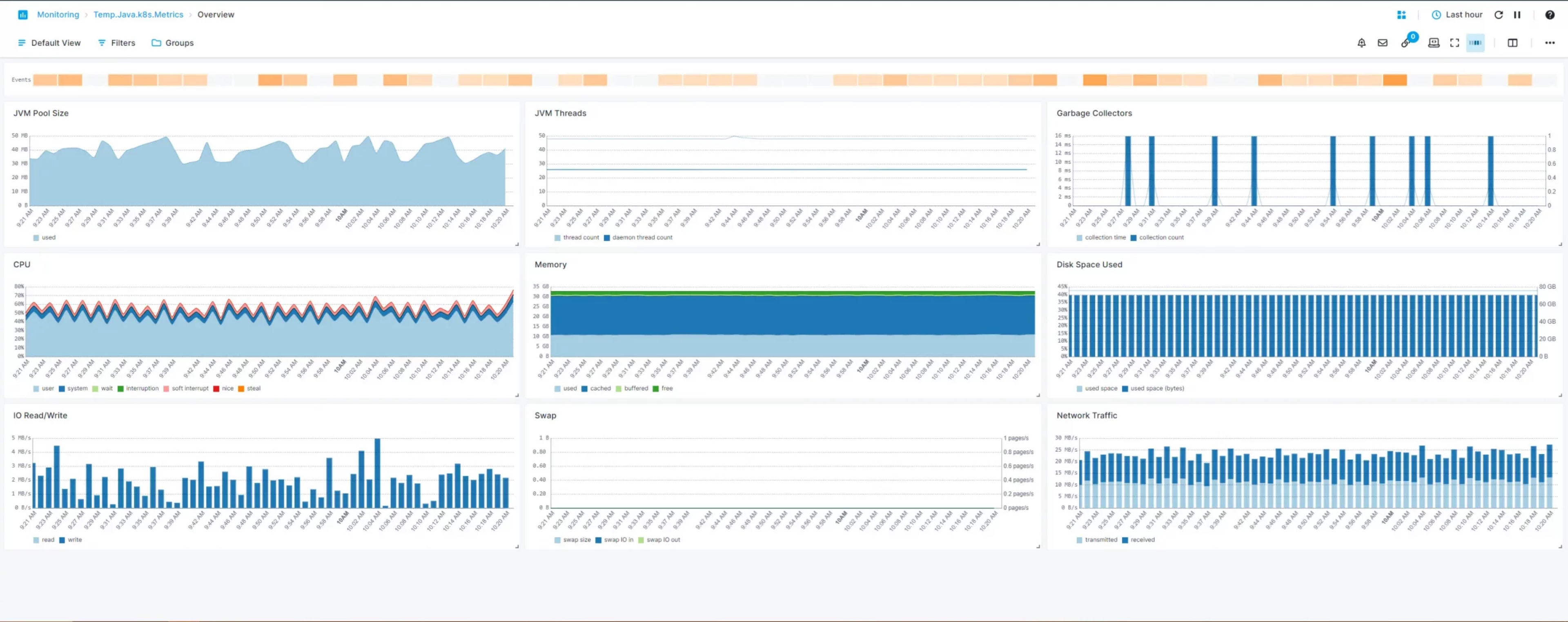Open the more options ellipsis menu

coord(1550,42)
